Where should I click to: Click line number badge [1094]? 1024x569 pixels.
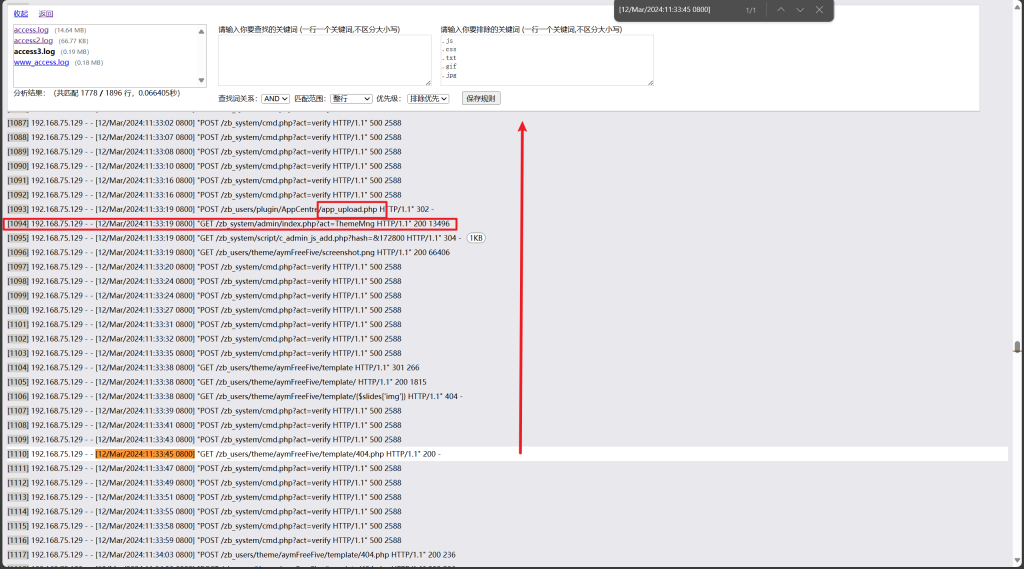tap(17, 224)
